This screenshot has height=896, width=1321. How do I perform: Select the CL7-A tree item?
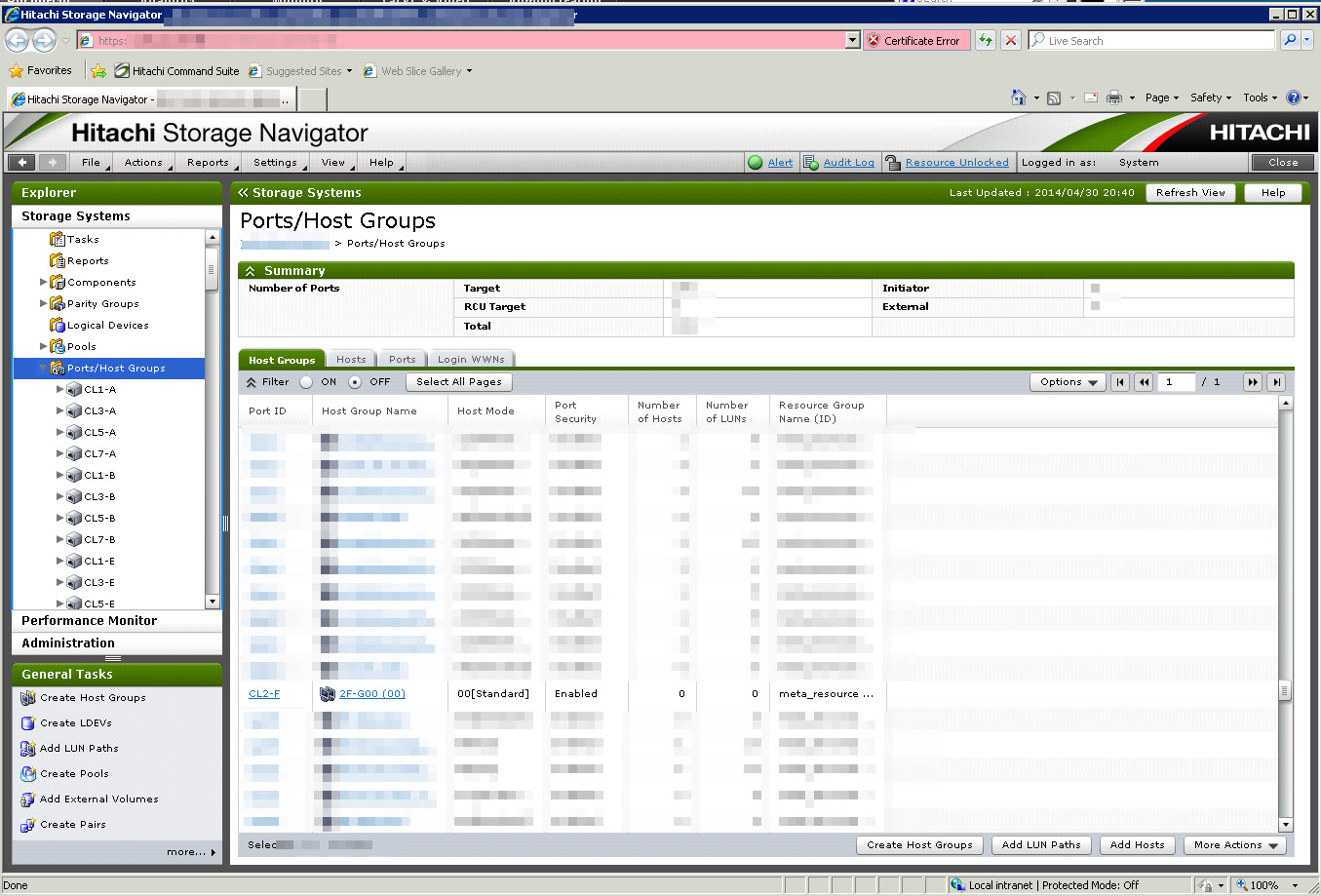click(99, 453)
